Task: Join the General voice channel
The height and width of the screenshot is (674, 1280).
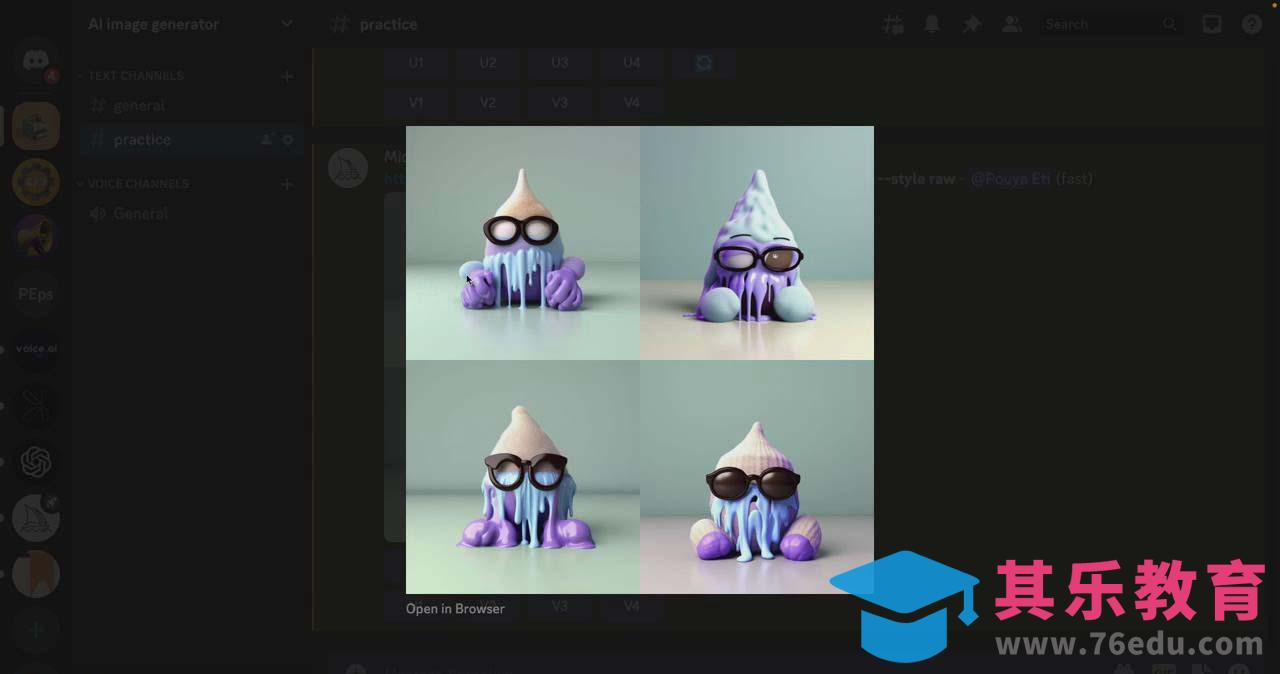Action: [x=140, y=214]
